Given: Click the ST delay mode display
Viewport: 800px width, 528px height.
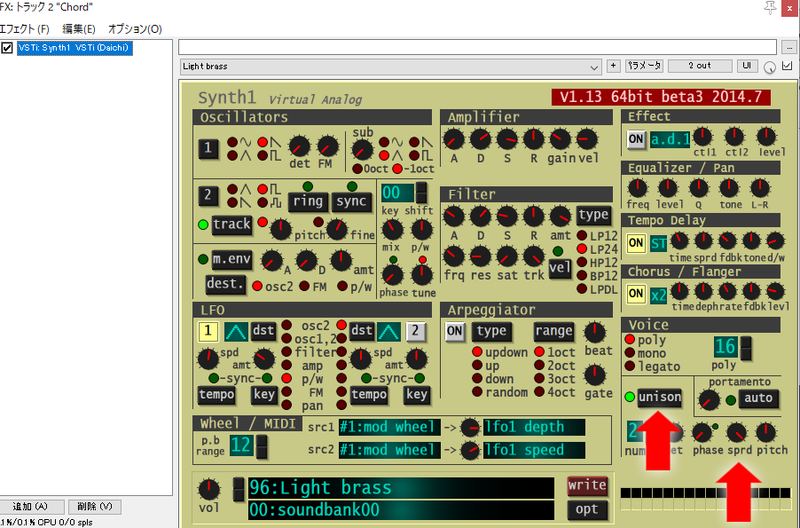Looking at the screenshot, I should pyautogui.click(x=658, y=243).
